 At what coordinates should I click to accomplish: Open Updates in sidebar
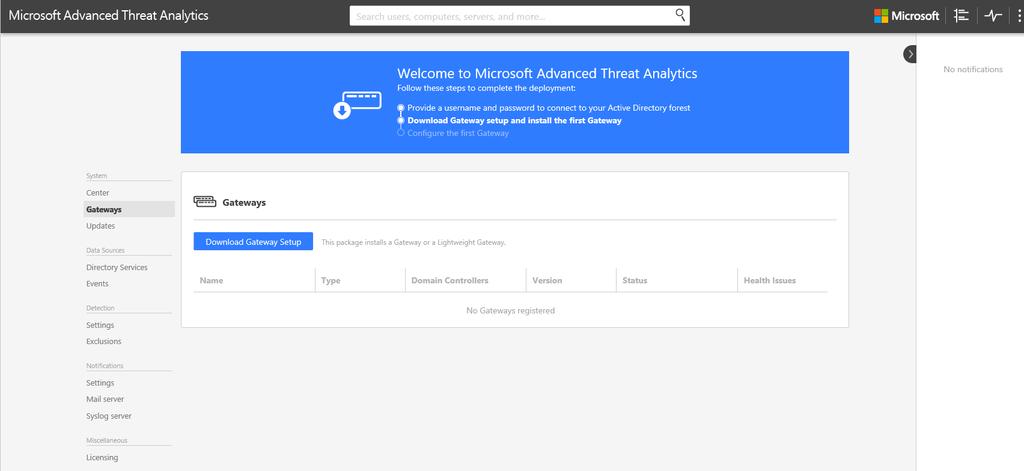[x=101, y=226]
